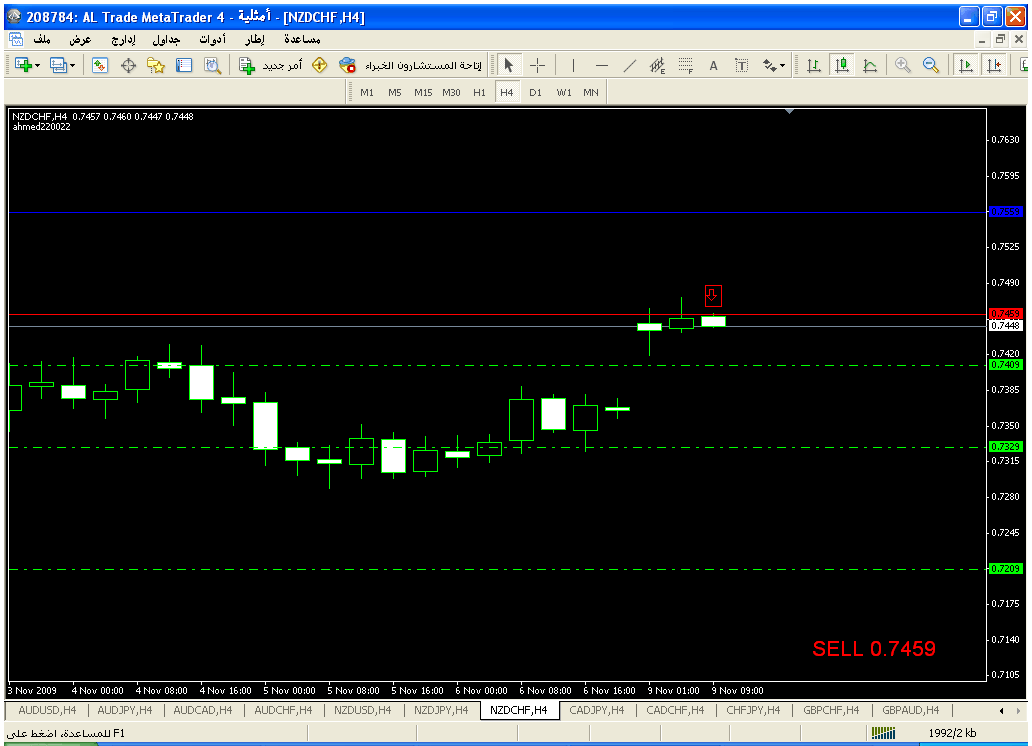Viewport: 1032px width, 746px height.
Task: Switch chart to line chart mode
Action: click(870, 65)
